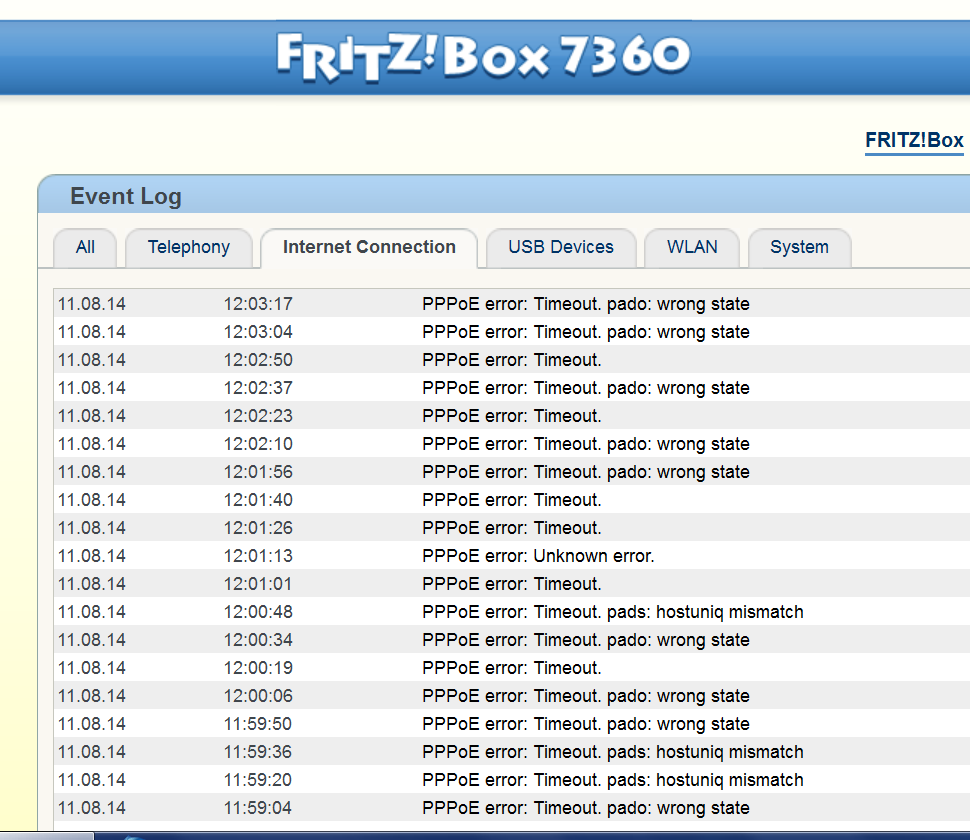Click the hostuniq mismatch entry at 12:00:48

click(612, 612)
